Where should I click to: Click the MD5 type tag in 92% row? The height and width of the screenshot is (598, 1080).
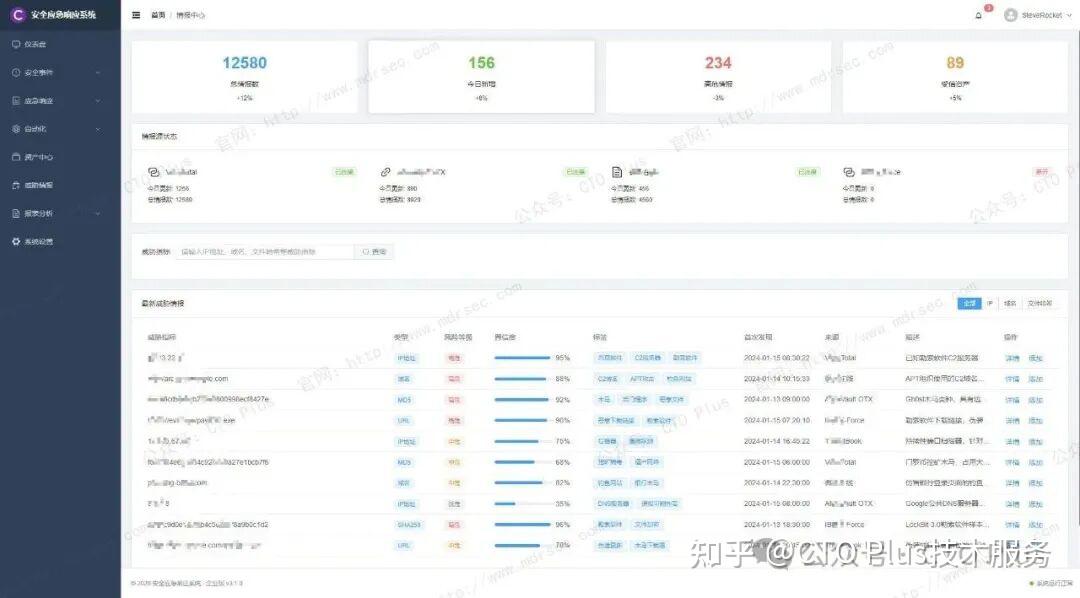(404, 400)
